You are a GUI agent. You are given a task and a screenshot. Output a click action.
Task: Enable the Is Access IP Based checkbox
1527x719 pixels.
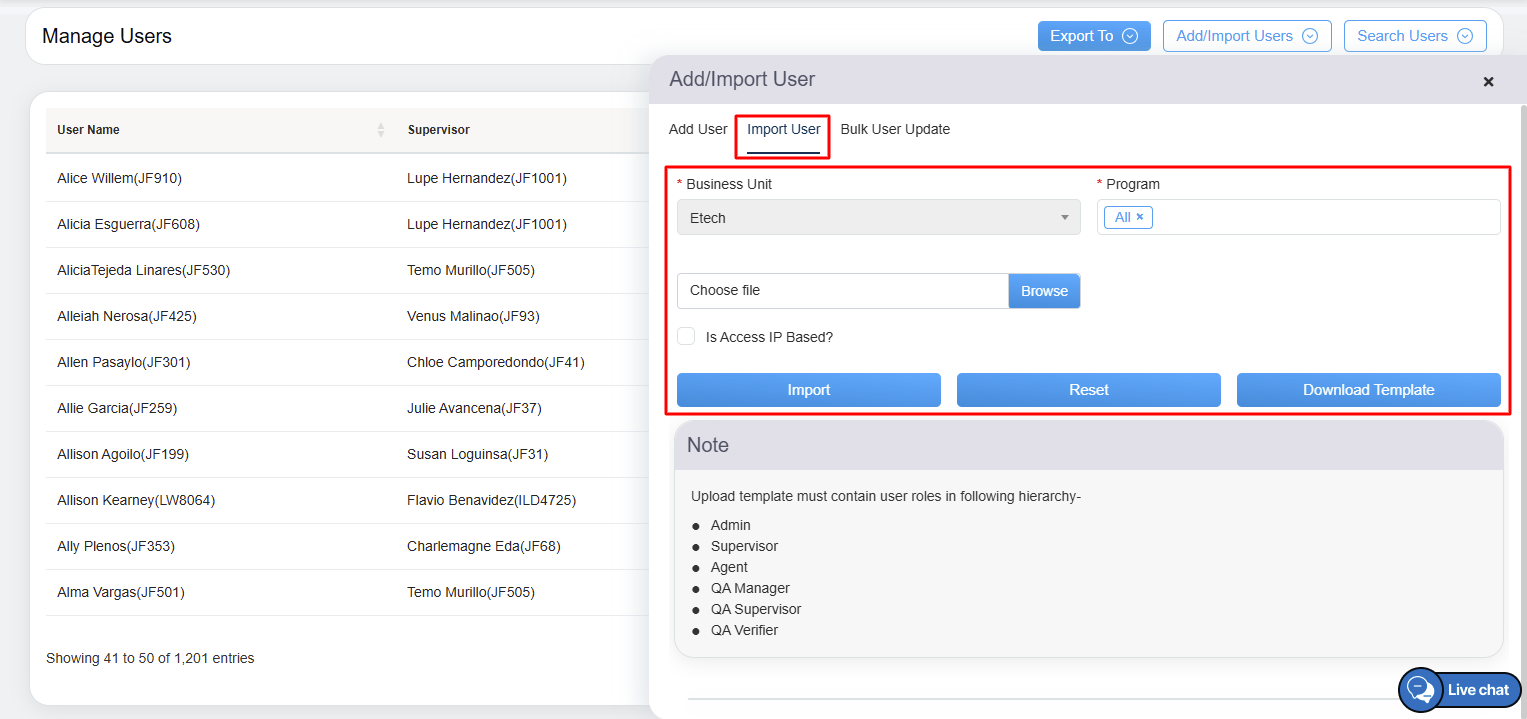pos(686,337)
